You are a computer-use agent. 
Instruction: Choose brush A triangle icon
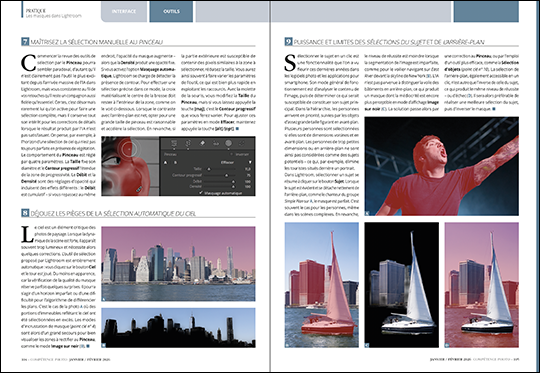pos(165,162)
